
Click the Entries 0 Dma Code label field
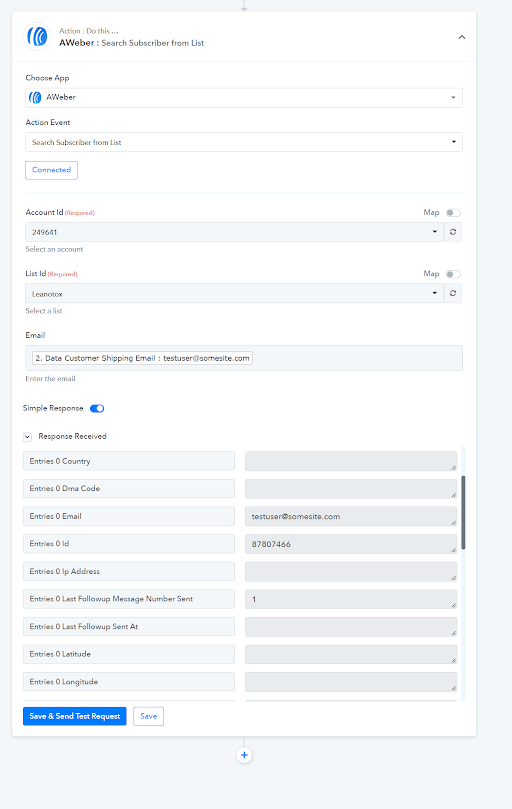click(129, 489)
